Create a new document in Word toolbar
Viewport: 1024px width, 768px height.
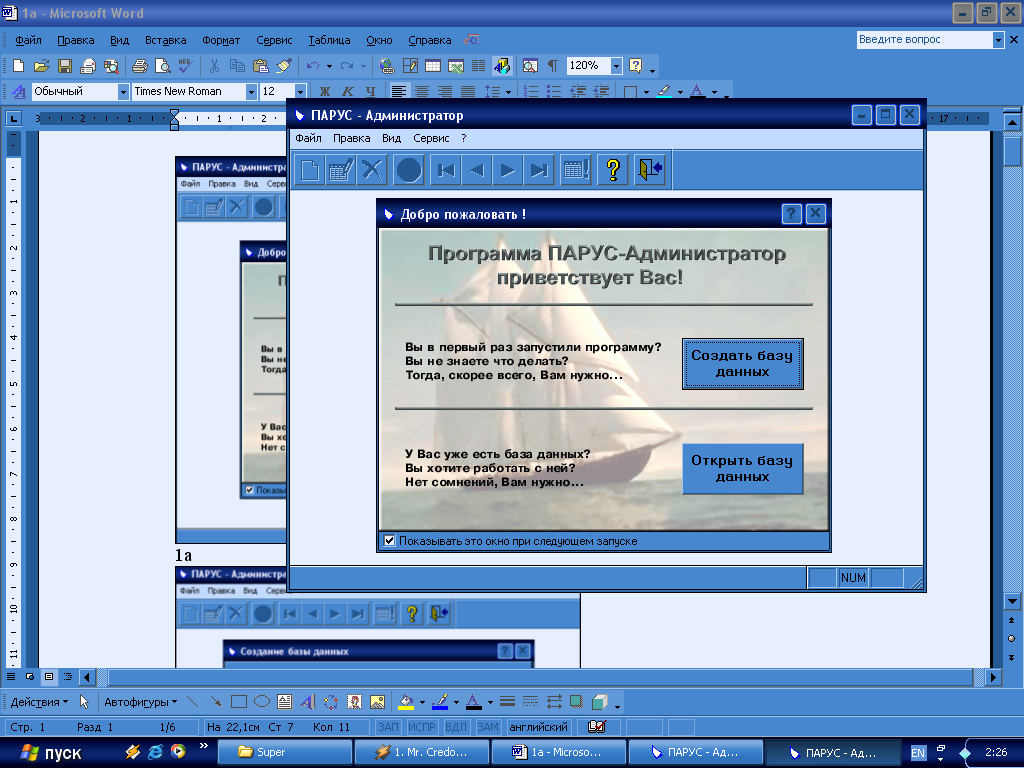click(x=18, y=65)
